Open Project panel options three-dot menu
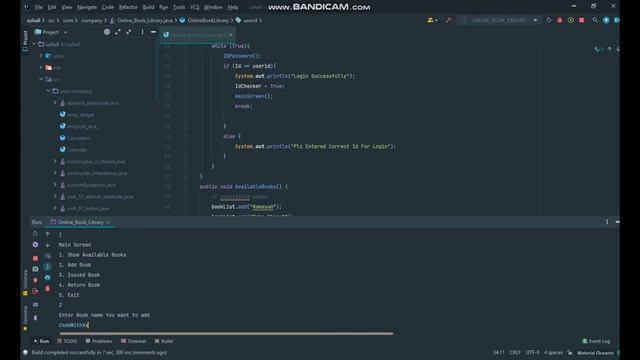 pyautogui.click(x=142, y=32)
